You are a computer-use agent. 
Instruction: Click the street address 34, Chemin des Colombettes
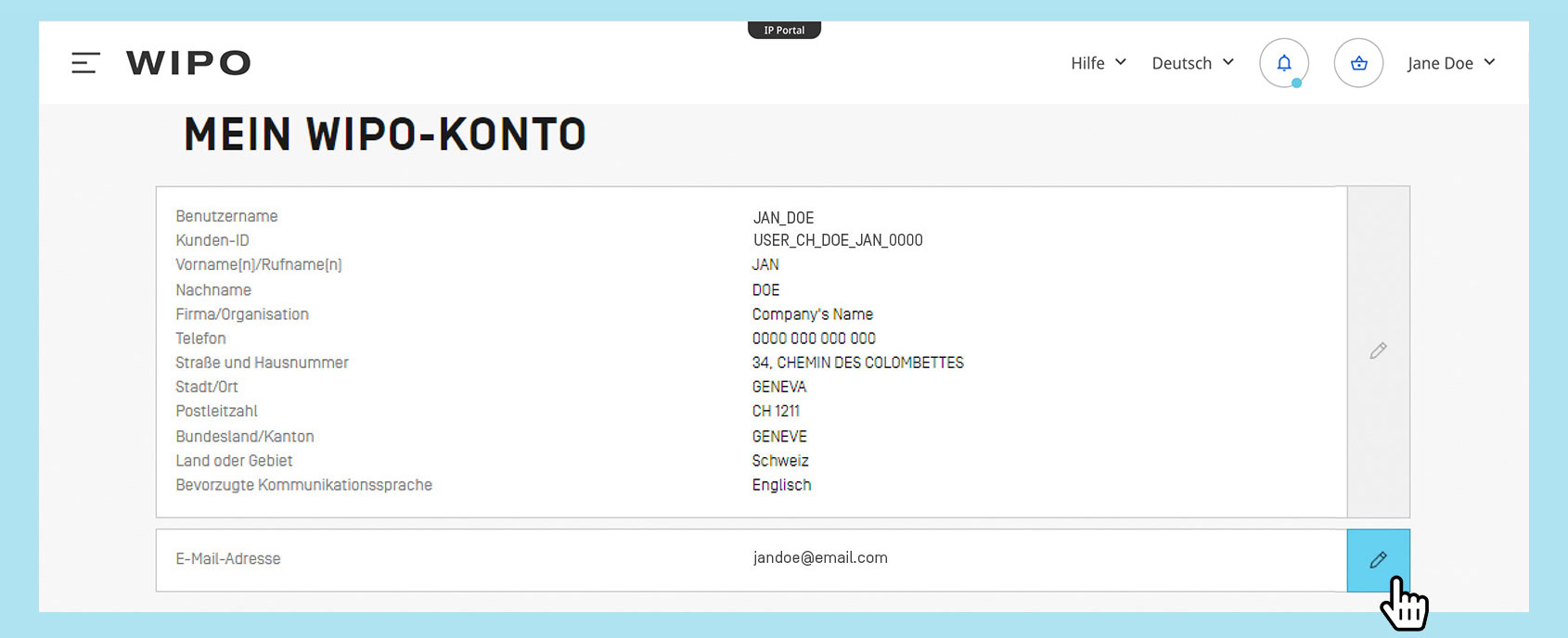[857, 363]
